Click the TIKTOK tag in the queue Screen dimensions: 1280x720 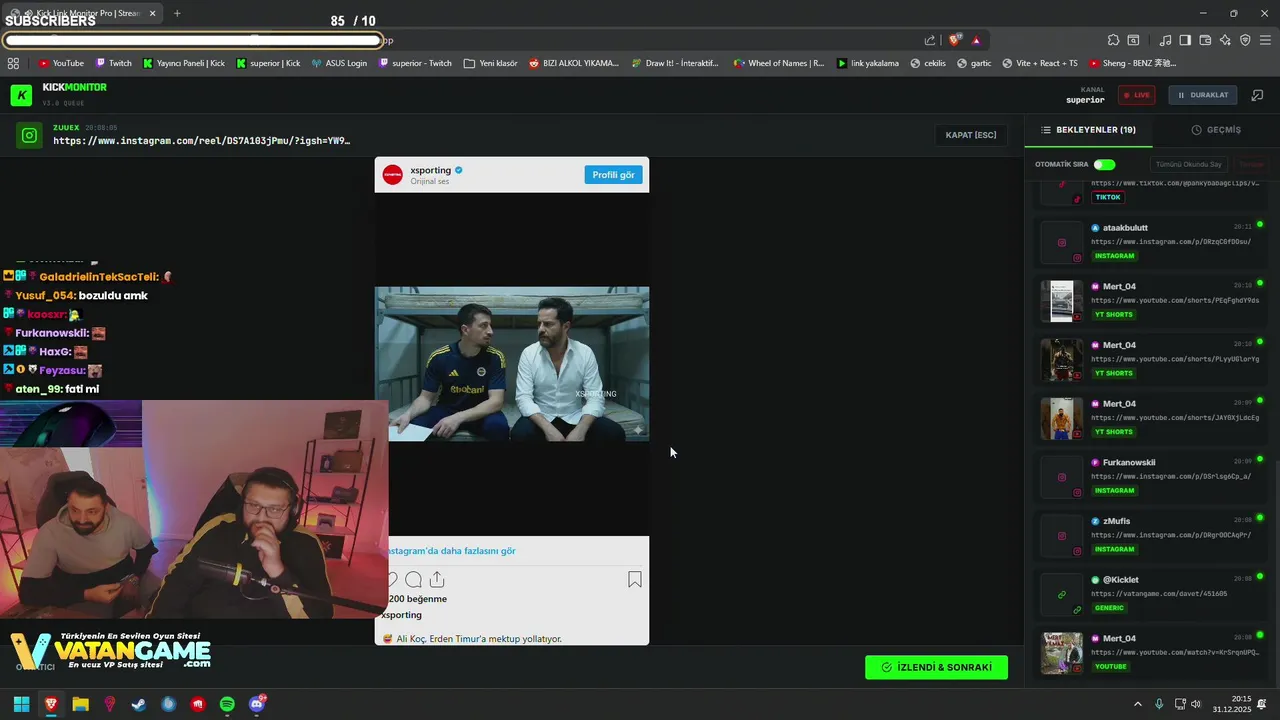click(1108, 197)
